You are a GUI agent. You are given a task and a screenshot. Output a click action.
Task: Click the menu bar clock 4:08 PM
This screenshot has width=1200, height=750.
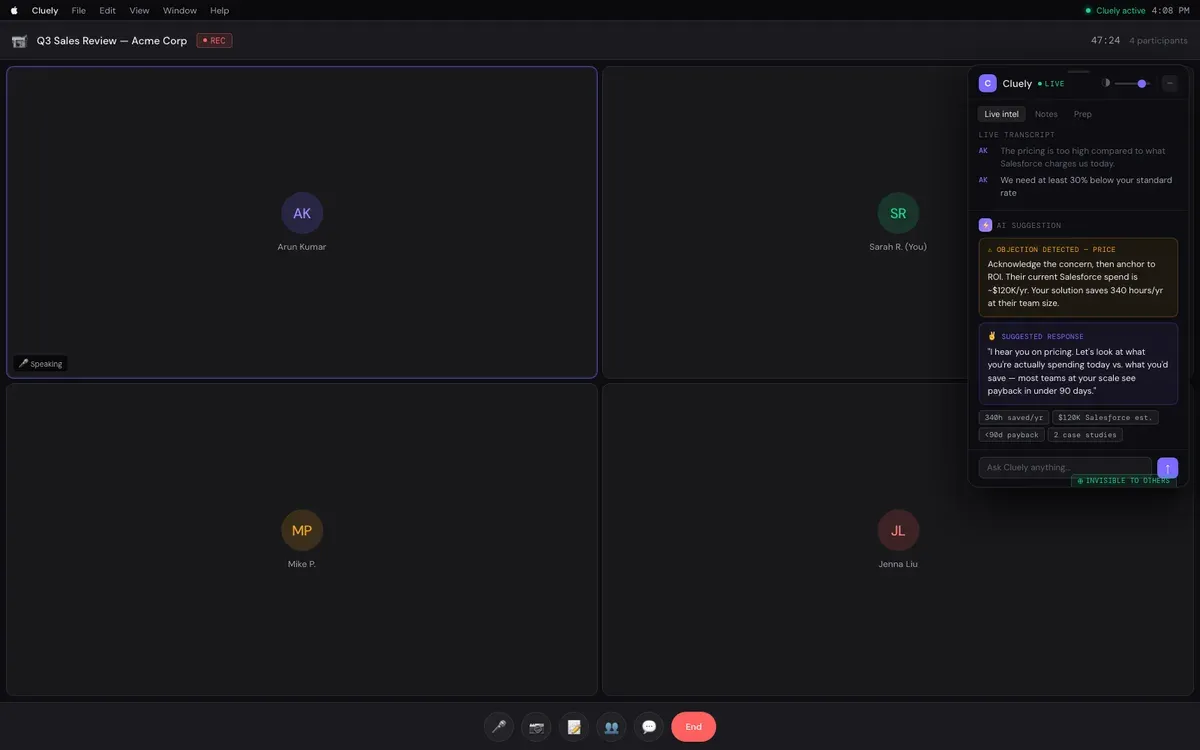(x=1170, y=10)
